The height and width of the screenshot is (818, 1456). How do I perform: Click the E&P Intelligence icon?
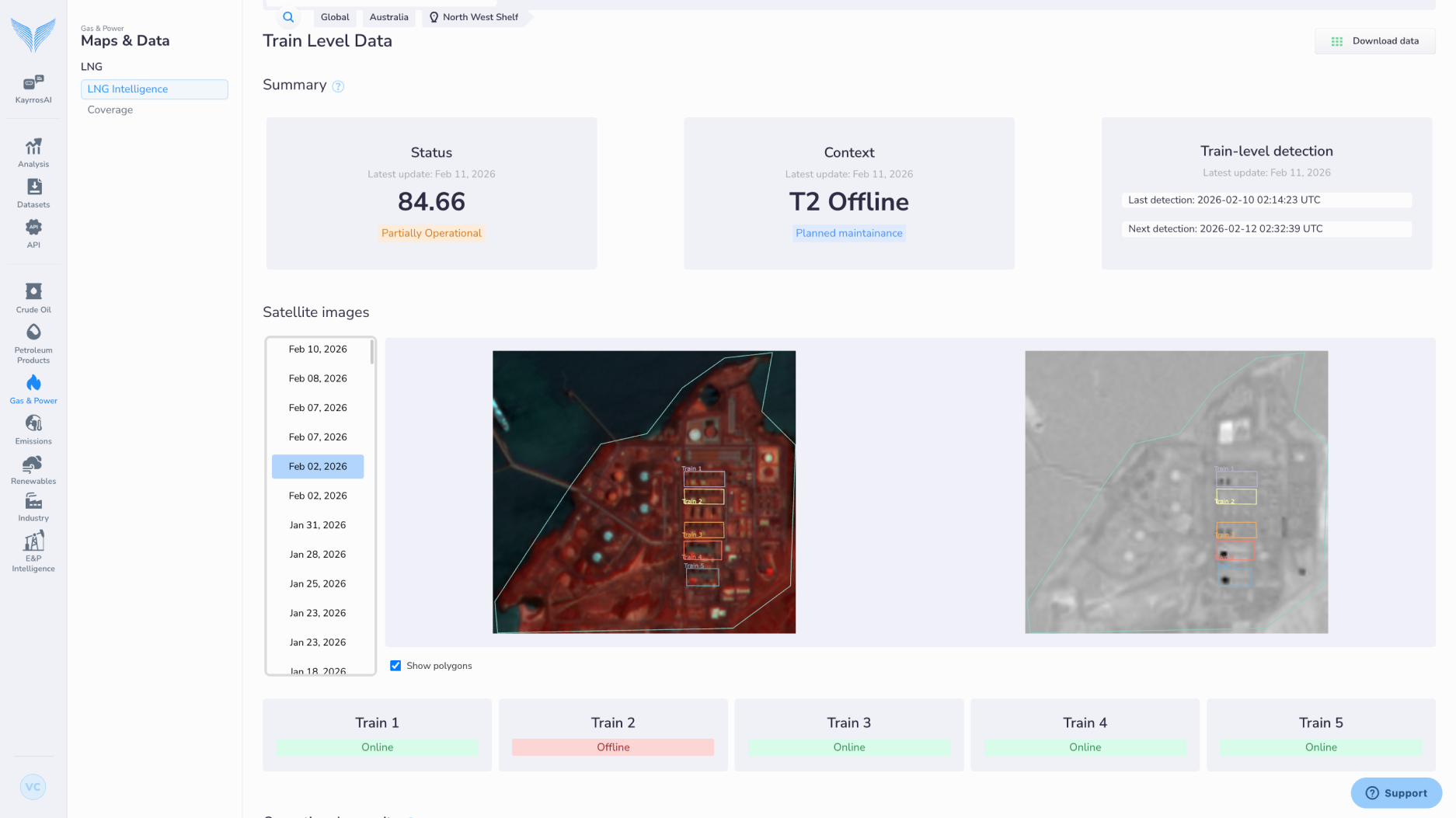coord(33,541)
